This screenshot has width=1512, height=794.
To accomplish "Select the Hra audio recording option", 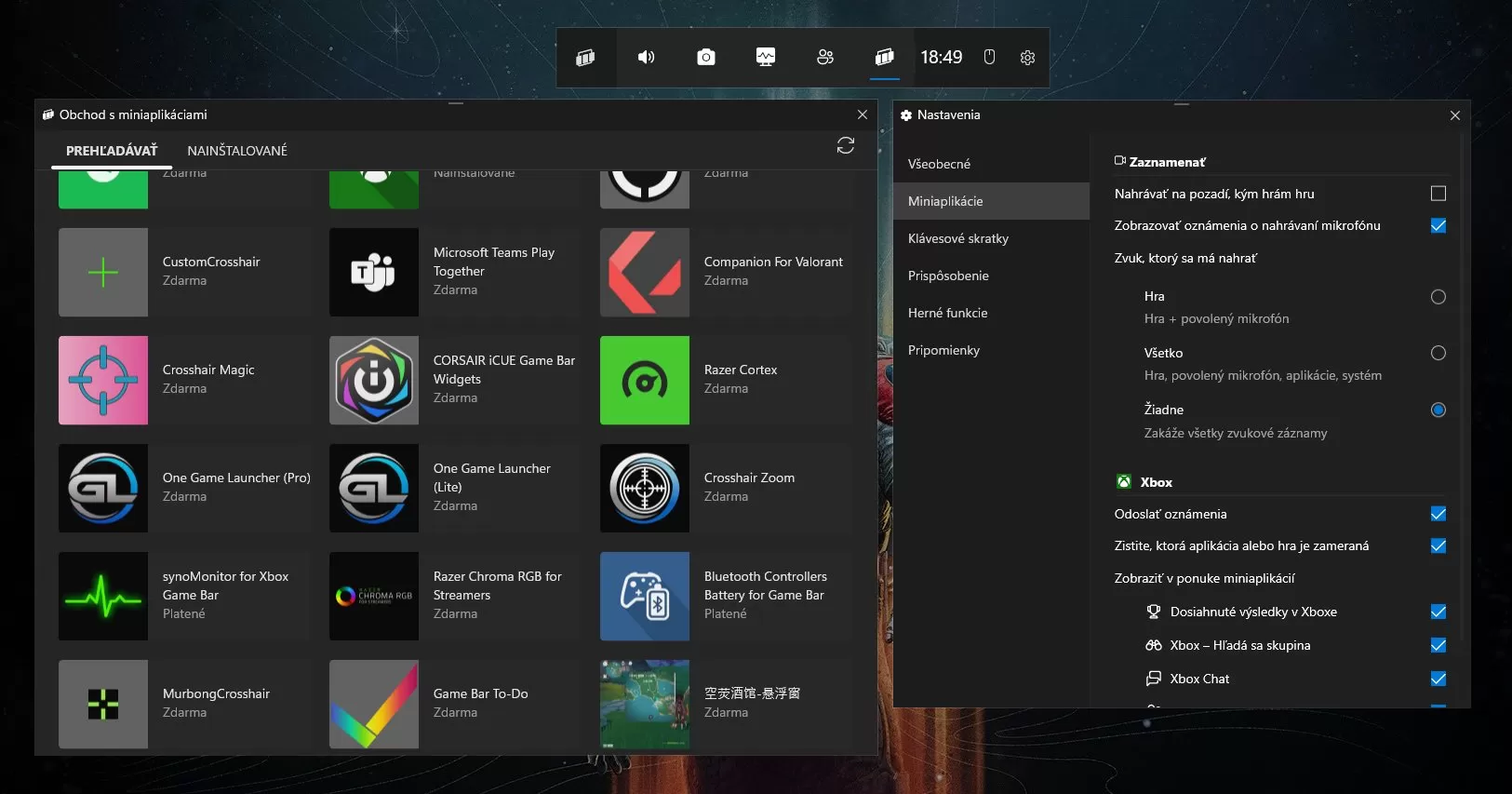I will pos(1438,297).
